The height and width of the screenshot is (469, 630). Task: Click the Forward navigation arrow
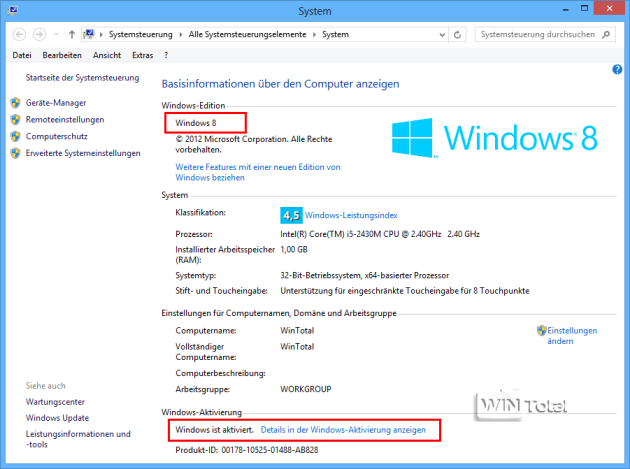[x=39, y=35]
